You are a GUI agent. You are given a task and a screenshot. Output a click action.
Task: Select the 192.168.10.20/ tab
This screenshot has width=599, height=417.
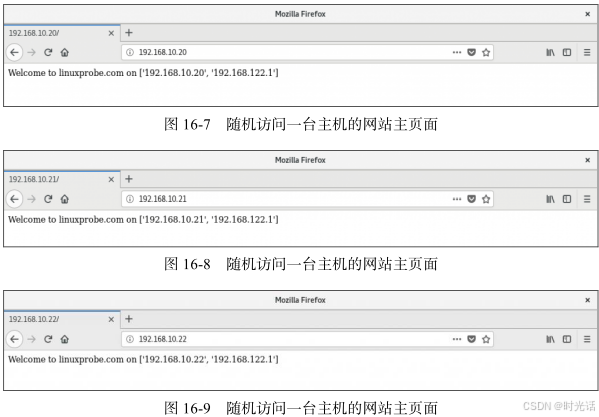click(62, 33)
